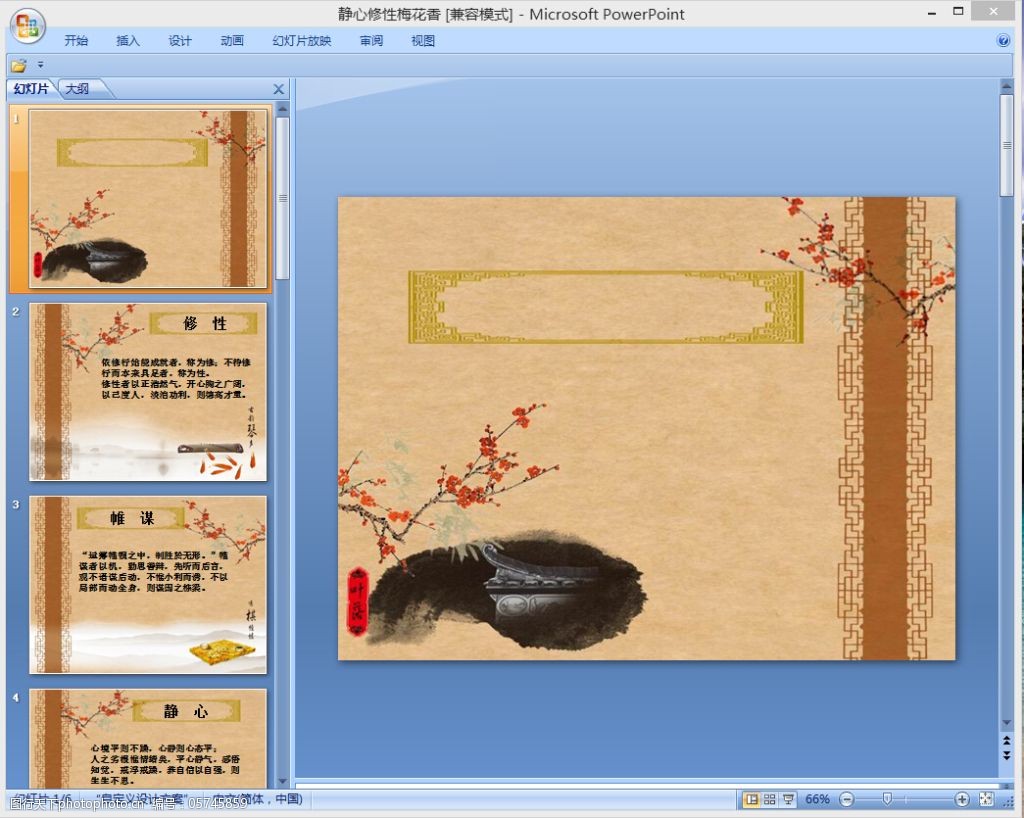Open the 幻灯片放映 ribbon tab
The width and height of the screenshot is (1024, 818).
pos(302,40)
